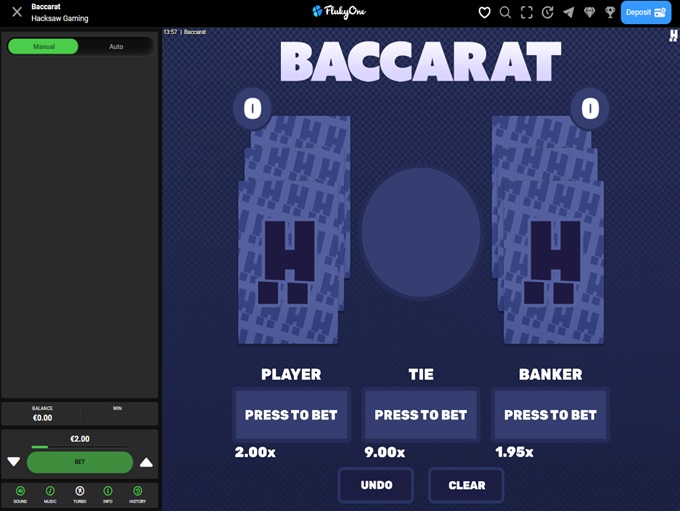
Task: Increase bet amount with up arrow
Action: 146,462
